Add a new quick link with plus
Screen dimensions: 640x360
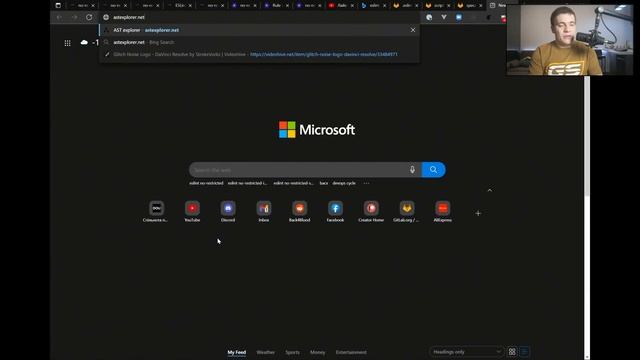coord(478,213)
